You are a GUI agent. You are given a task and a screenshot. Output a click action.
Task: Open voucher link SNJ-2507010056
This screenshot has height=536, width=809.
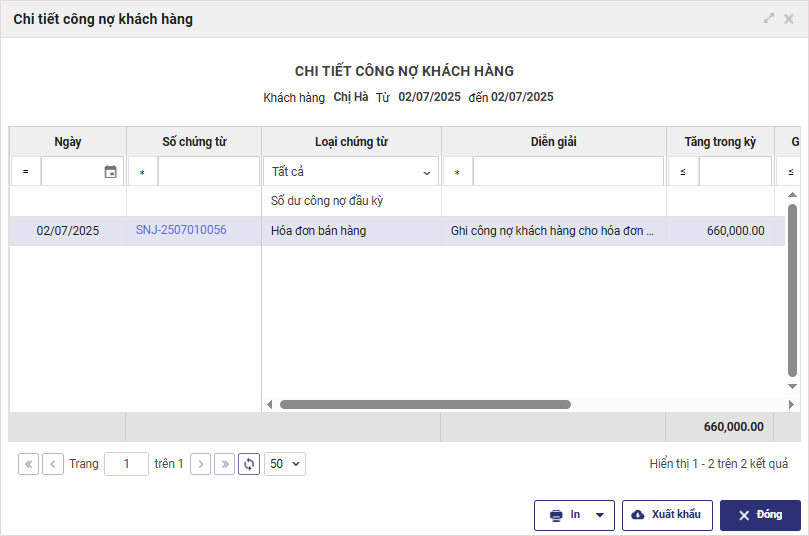[x=181, y=230]
